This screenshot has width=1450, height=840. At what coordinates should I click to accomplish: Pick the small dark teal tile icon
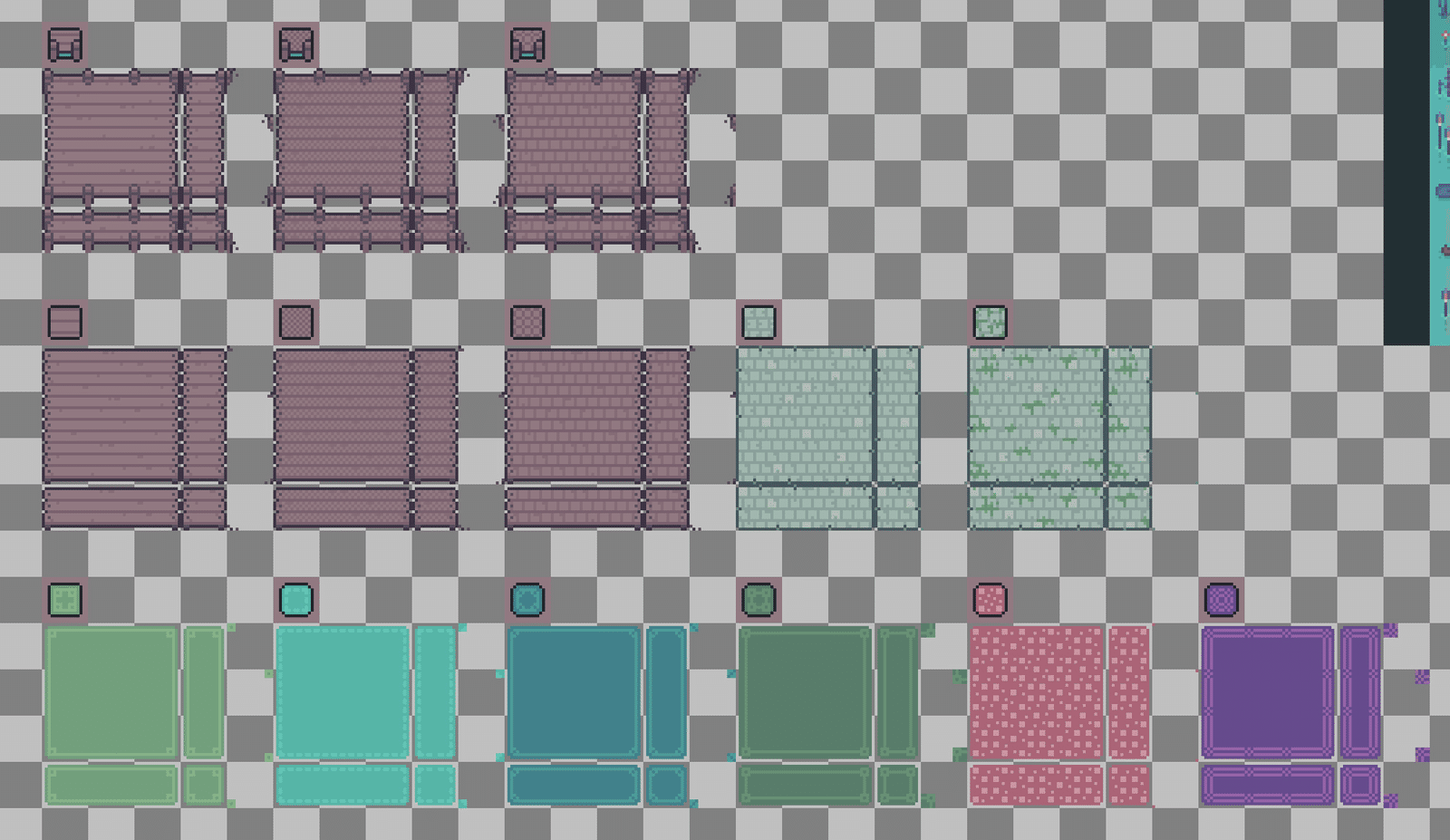(x=527, y=600)
